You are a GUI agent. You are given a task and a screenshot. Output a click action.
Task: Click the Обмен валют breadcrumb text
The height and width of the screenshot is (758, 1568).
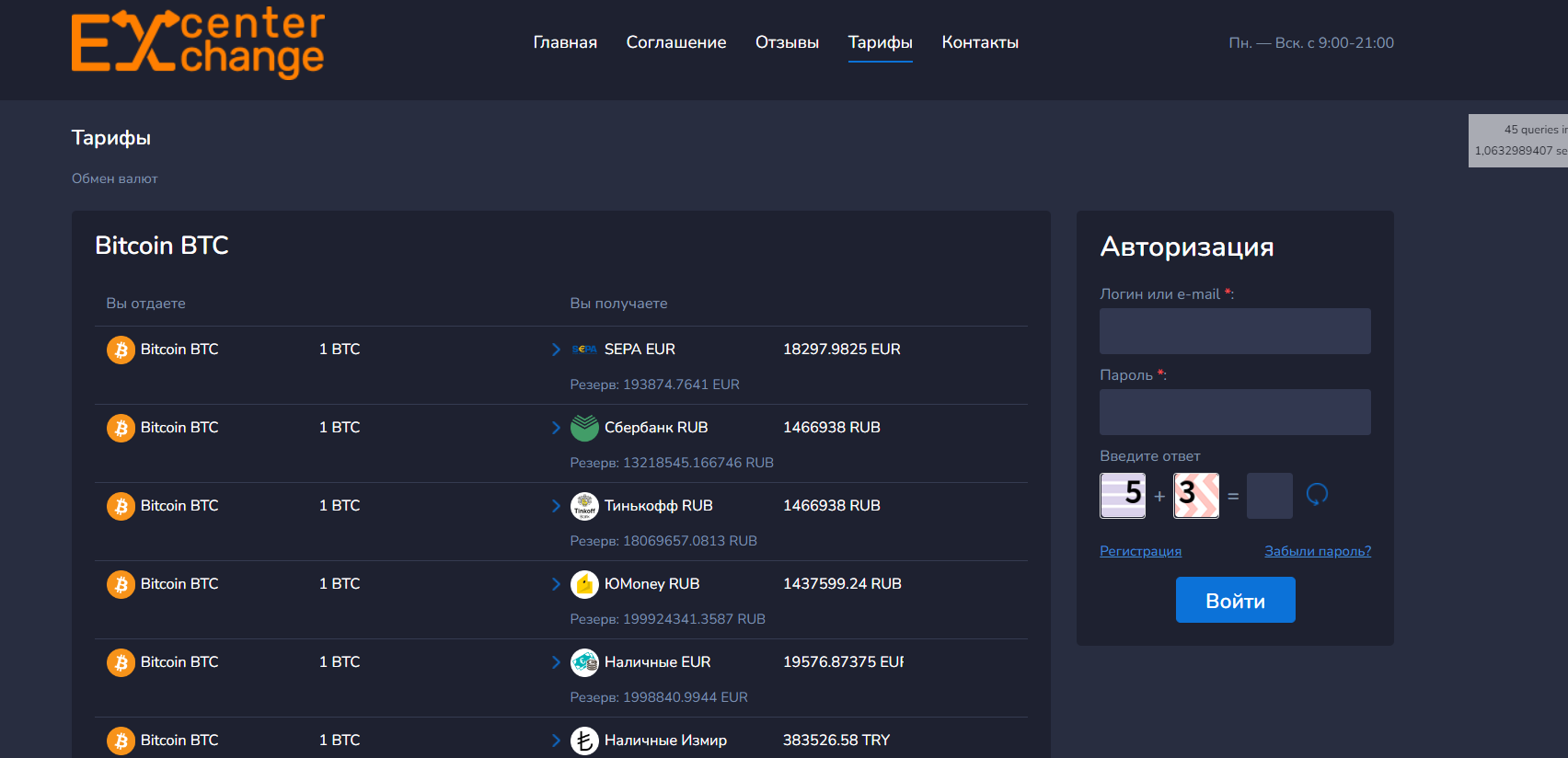click(x=115, y=178)
